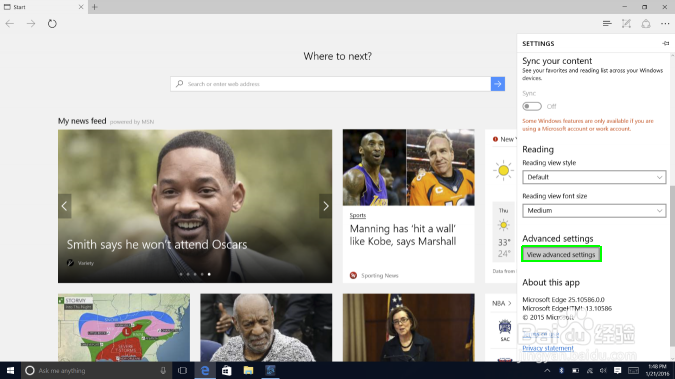Click the Cortana microphone icon
The image size is (675, 379).
click(x=163, y=370)
